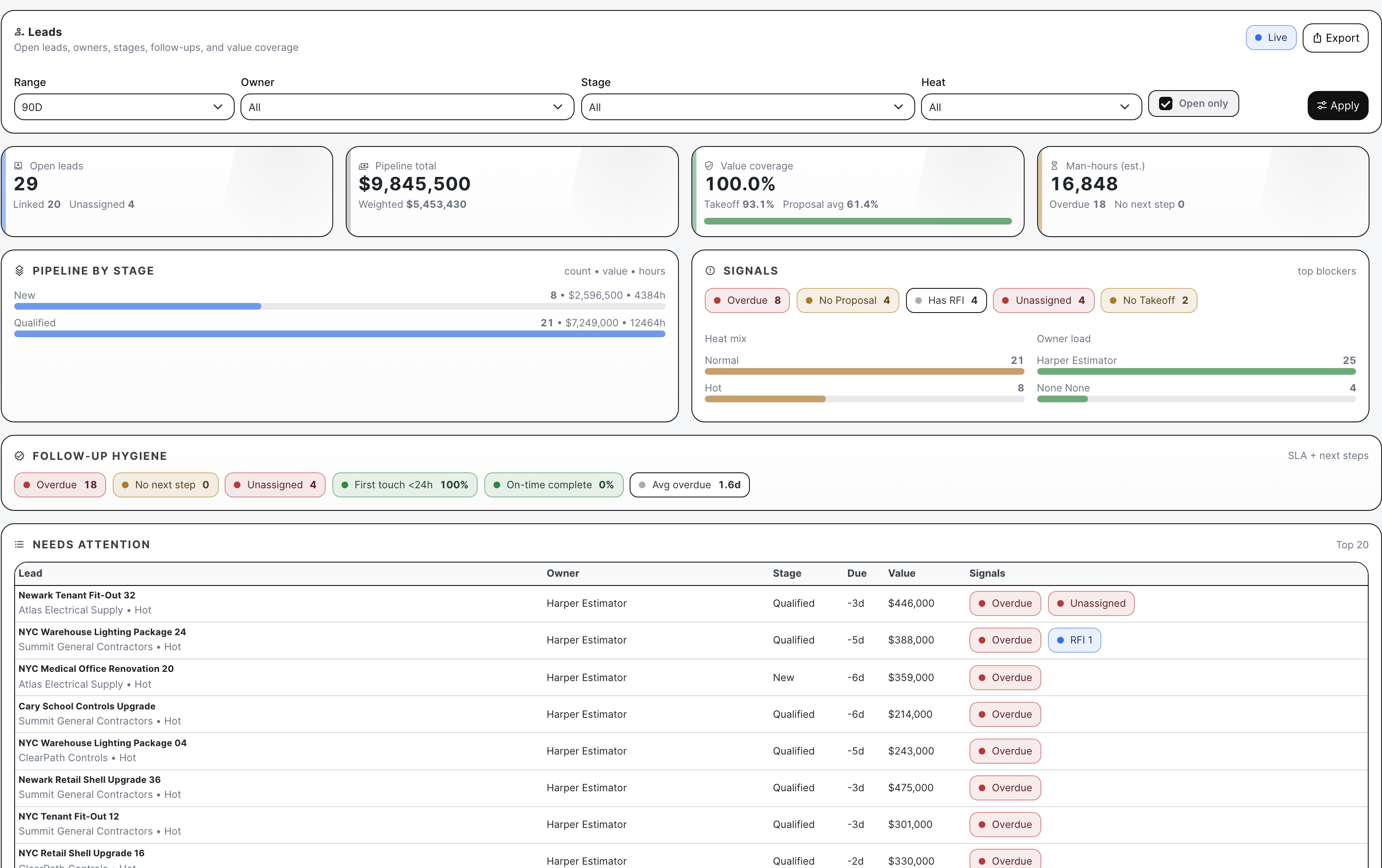Click the blue Live status dot
Image resolution: width=1382 pixels, height=868 pixels.
click(x=1258, y=38)
